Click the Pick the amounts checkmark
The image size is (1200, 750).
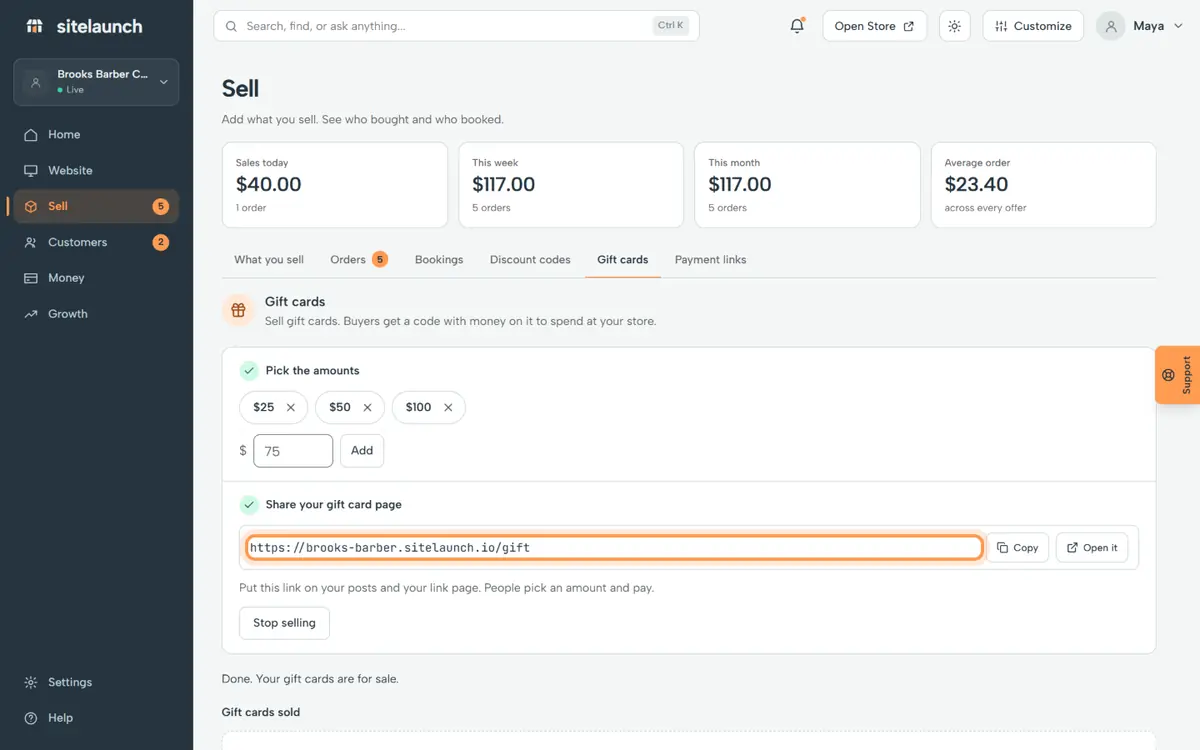click(x=249, y=371)
